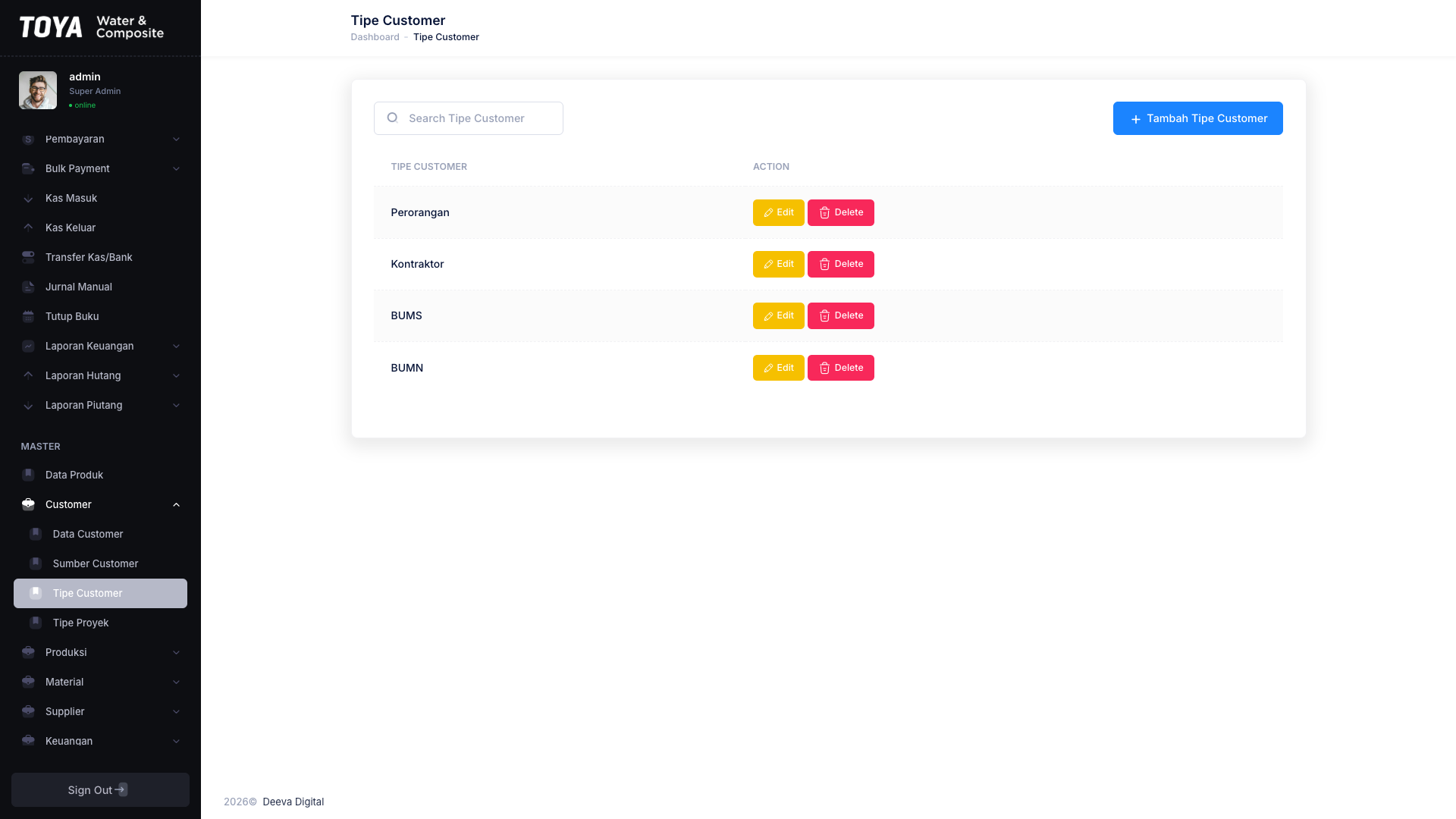Image resolution: width=1456 pixels, height=819 pixels.
Task: Click the Customer briefcase icon
Action: coord(28,504)
